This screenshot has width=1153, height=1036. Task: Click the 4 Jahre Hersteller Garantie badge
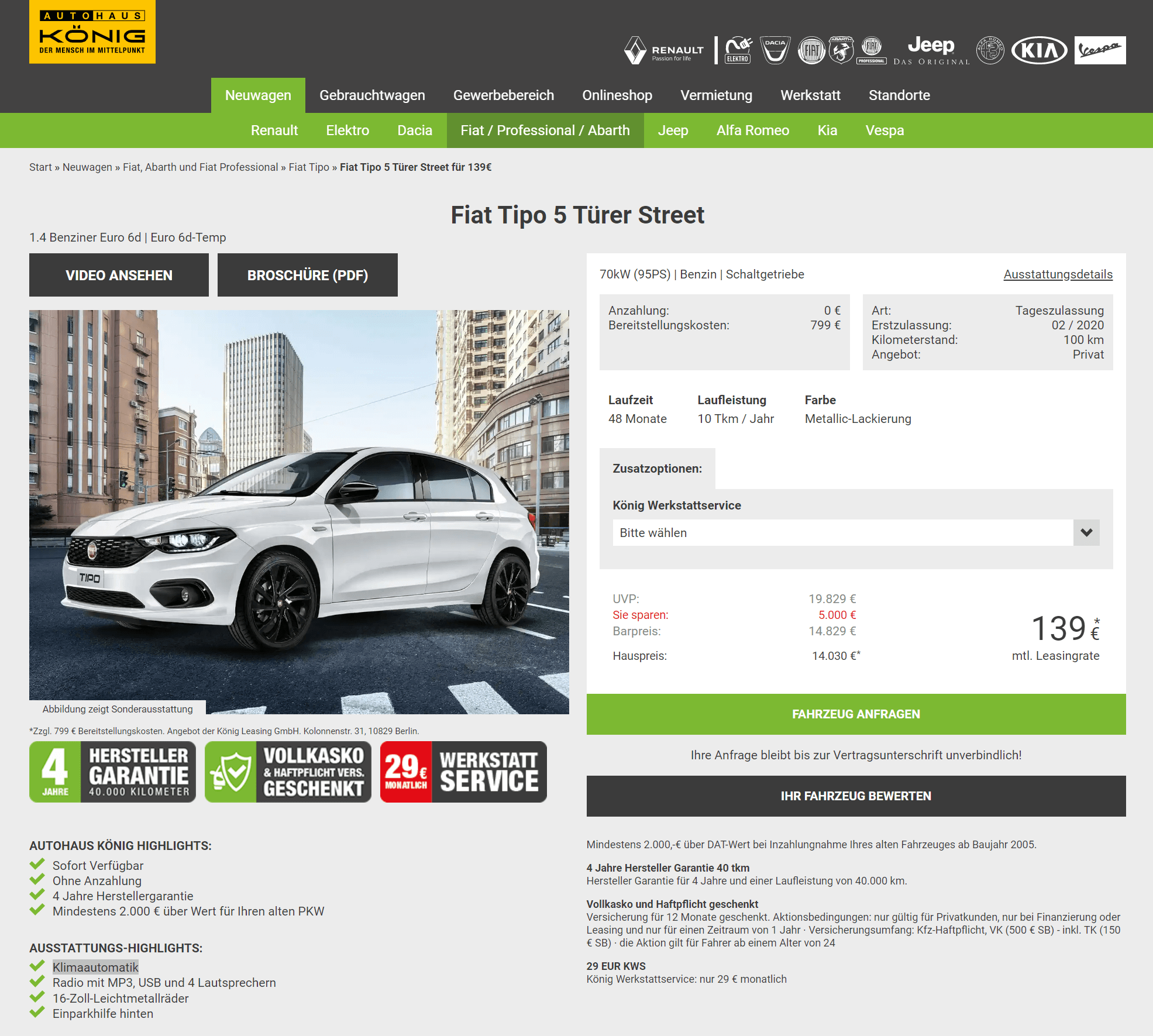tap(112, 772)
